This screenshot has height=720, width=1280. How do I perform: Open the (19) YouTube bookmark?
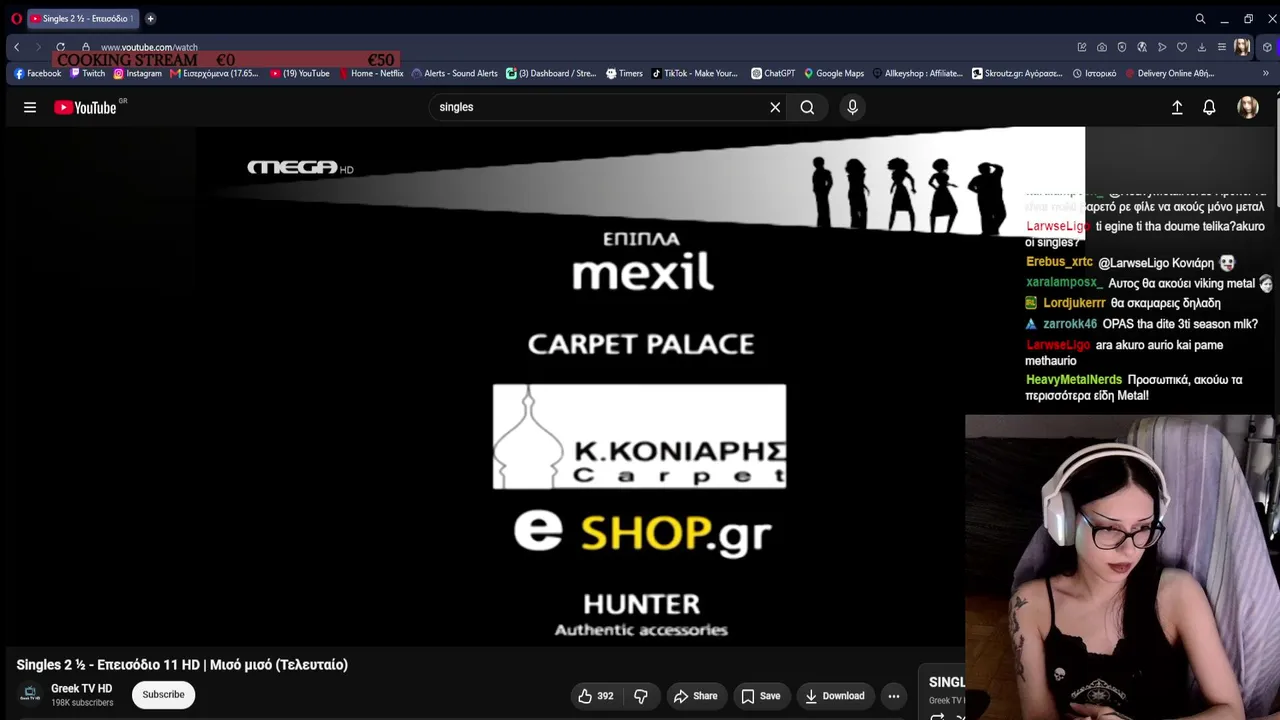coord(300,73)
